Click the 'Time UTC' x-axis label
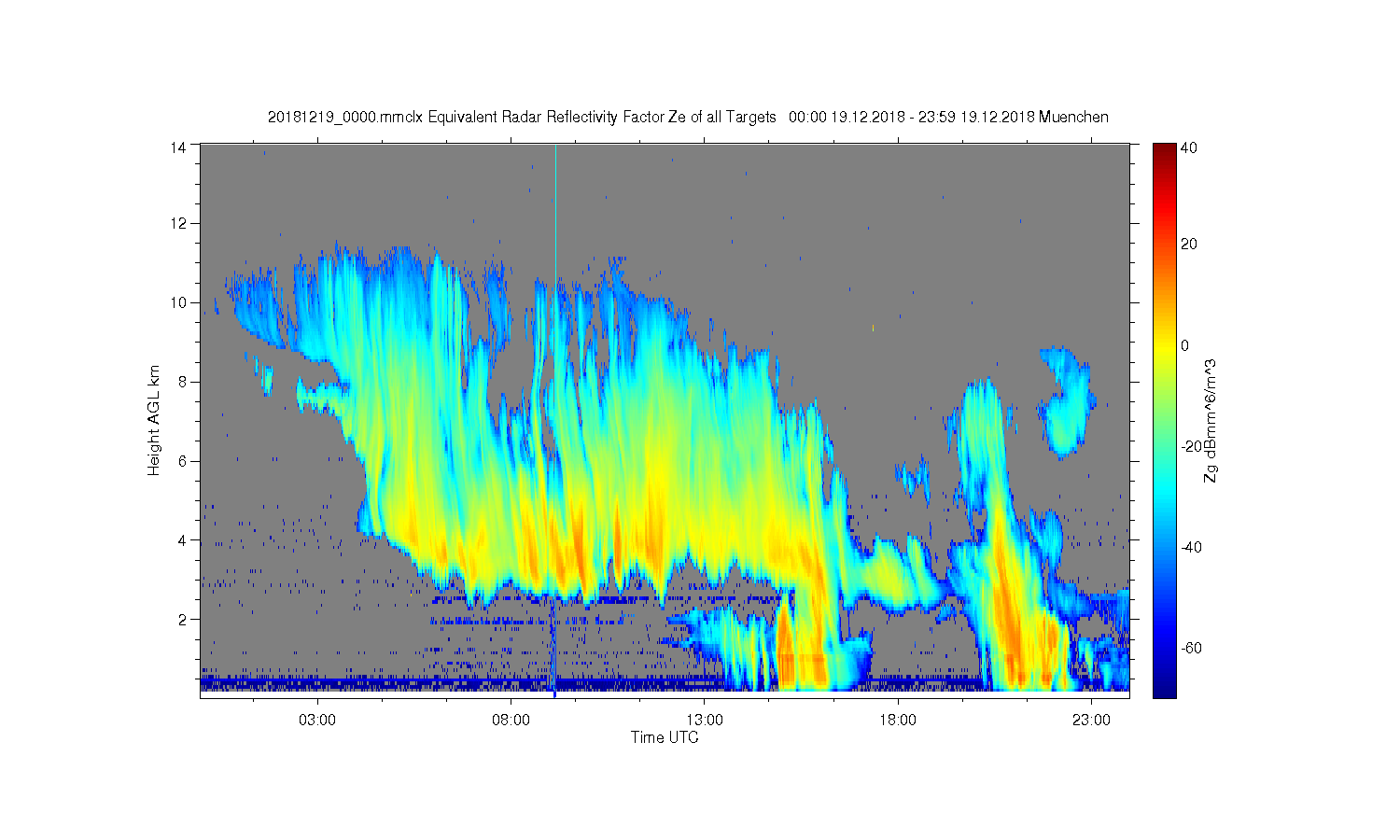Viewport: 1400px width, 840px height. 665,737
